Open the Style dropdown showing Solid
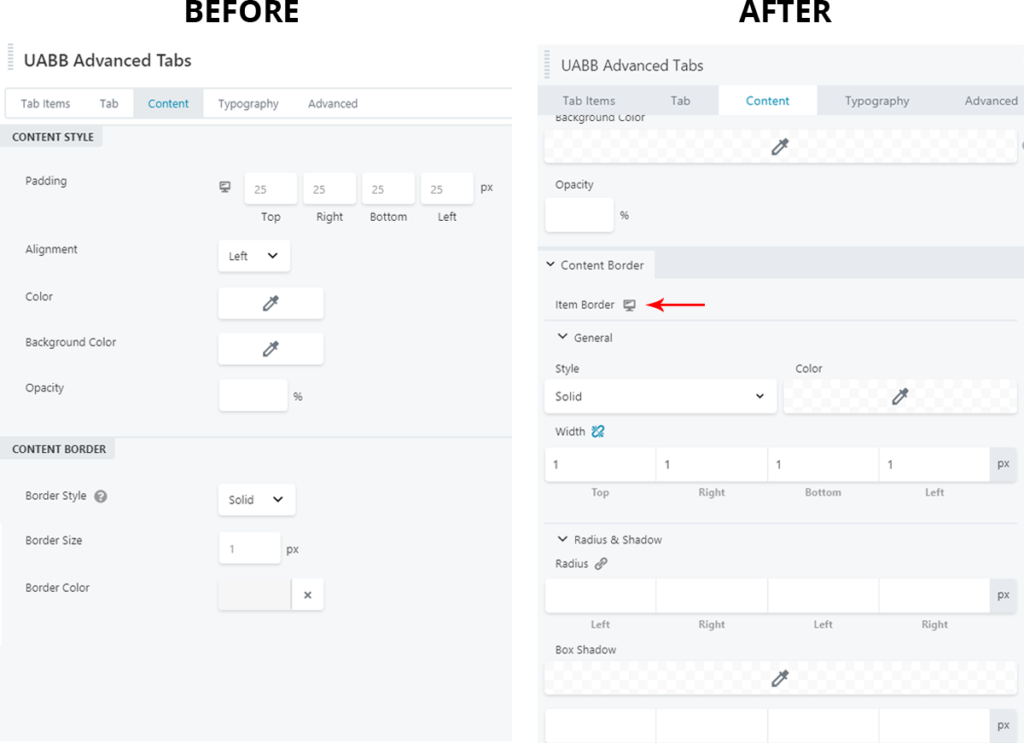The width and height of the screenshot is (1024, 743). click(660, 396)
